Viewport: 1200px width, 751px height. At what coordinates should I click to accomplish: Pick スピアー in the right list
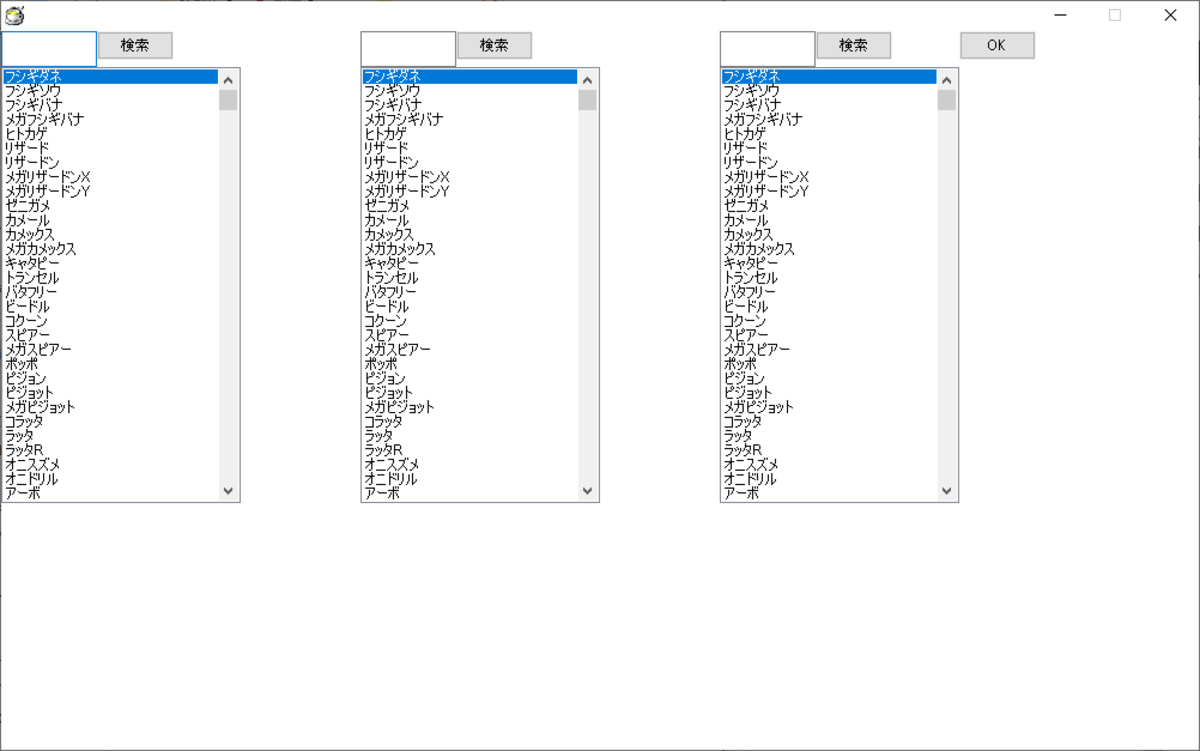tap(828, 336)
